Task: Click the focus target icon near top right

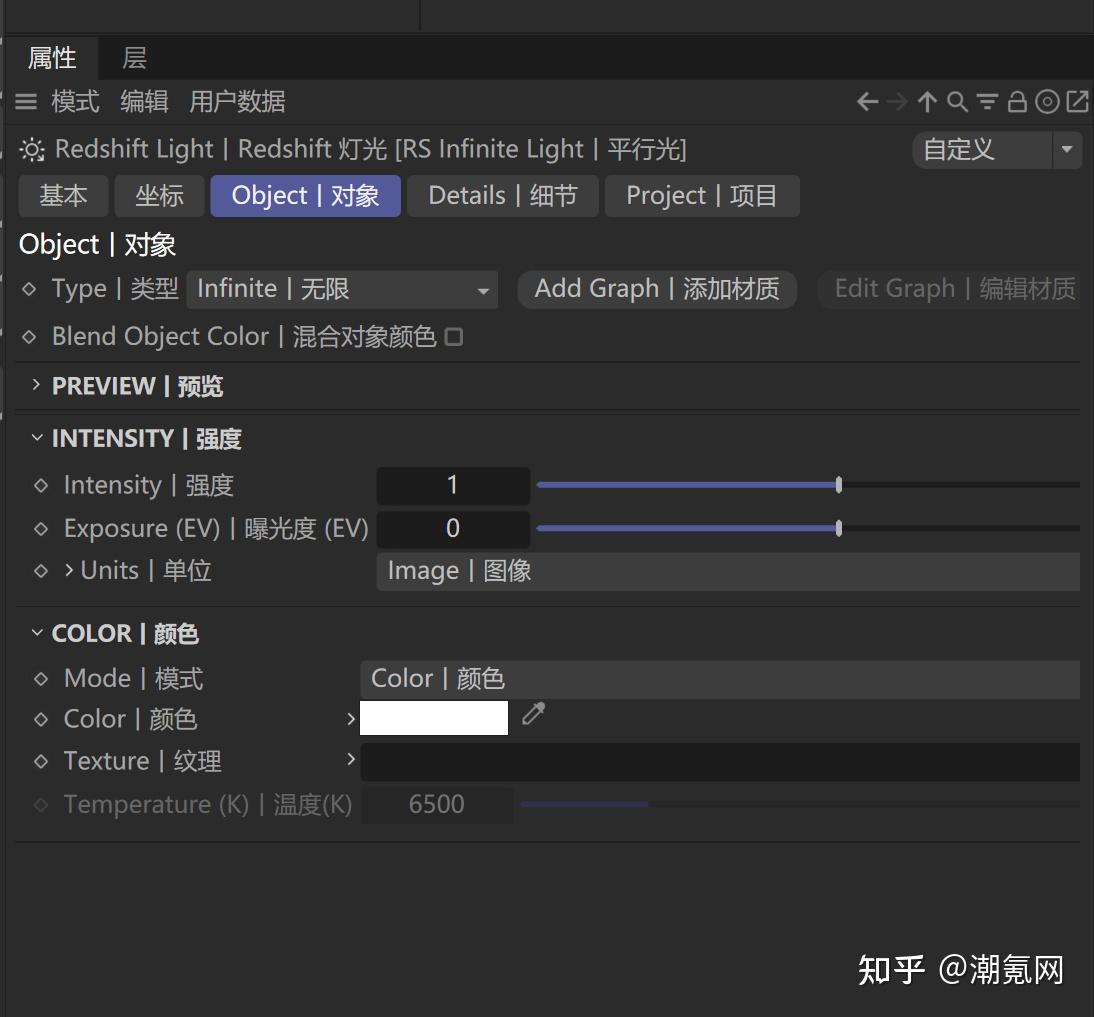Action: (1047, 101)
